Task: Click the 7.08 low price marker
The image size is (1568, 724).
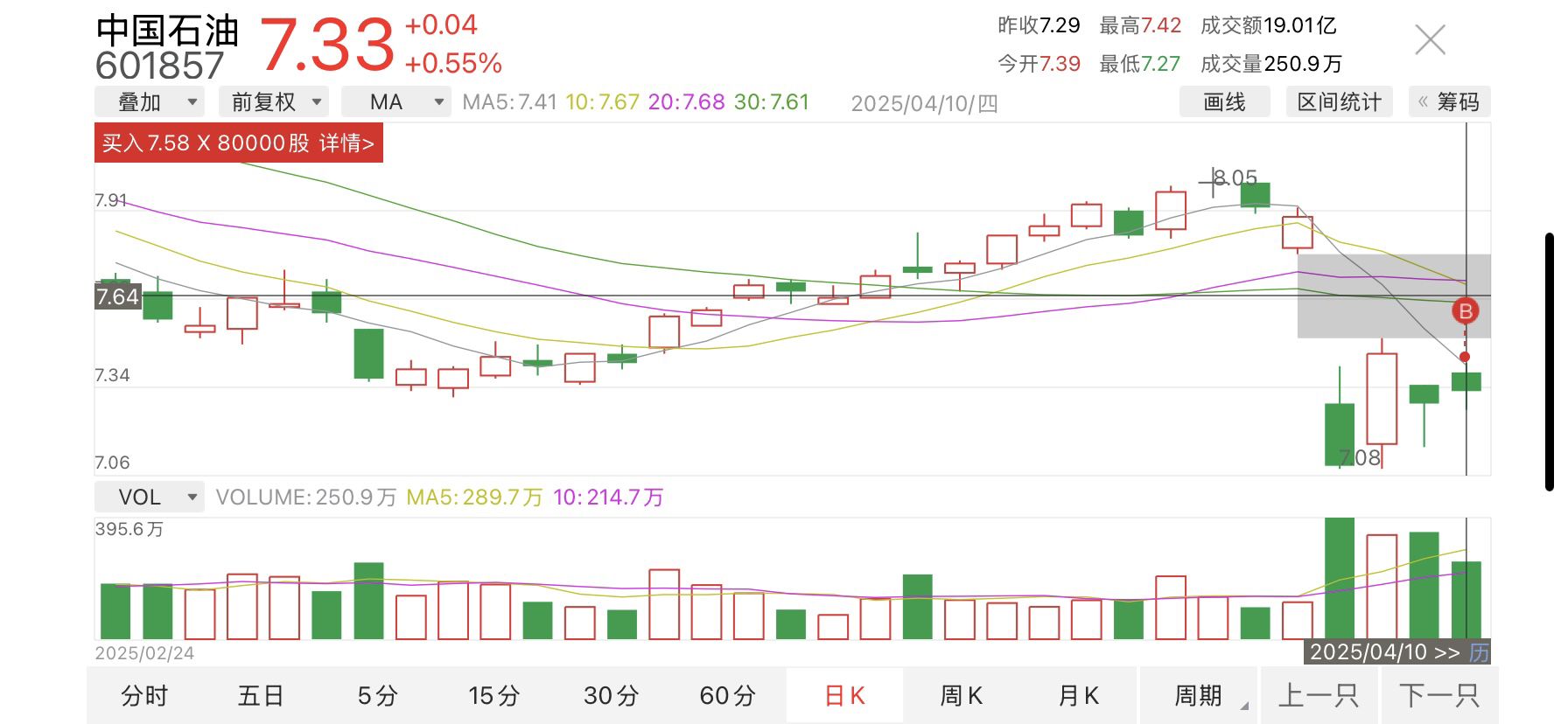Action: pos(1360,457)
